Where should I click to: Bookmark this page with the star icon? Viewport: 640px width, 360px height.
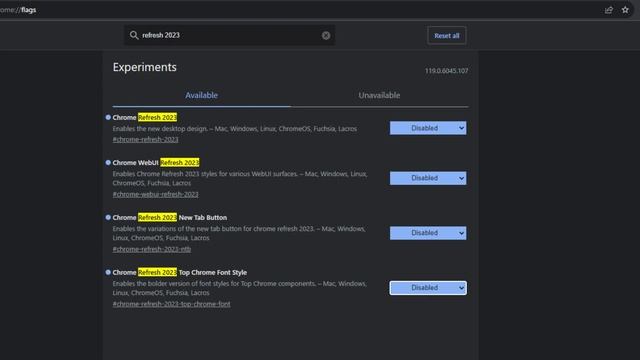coord(625,10)
